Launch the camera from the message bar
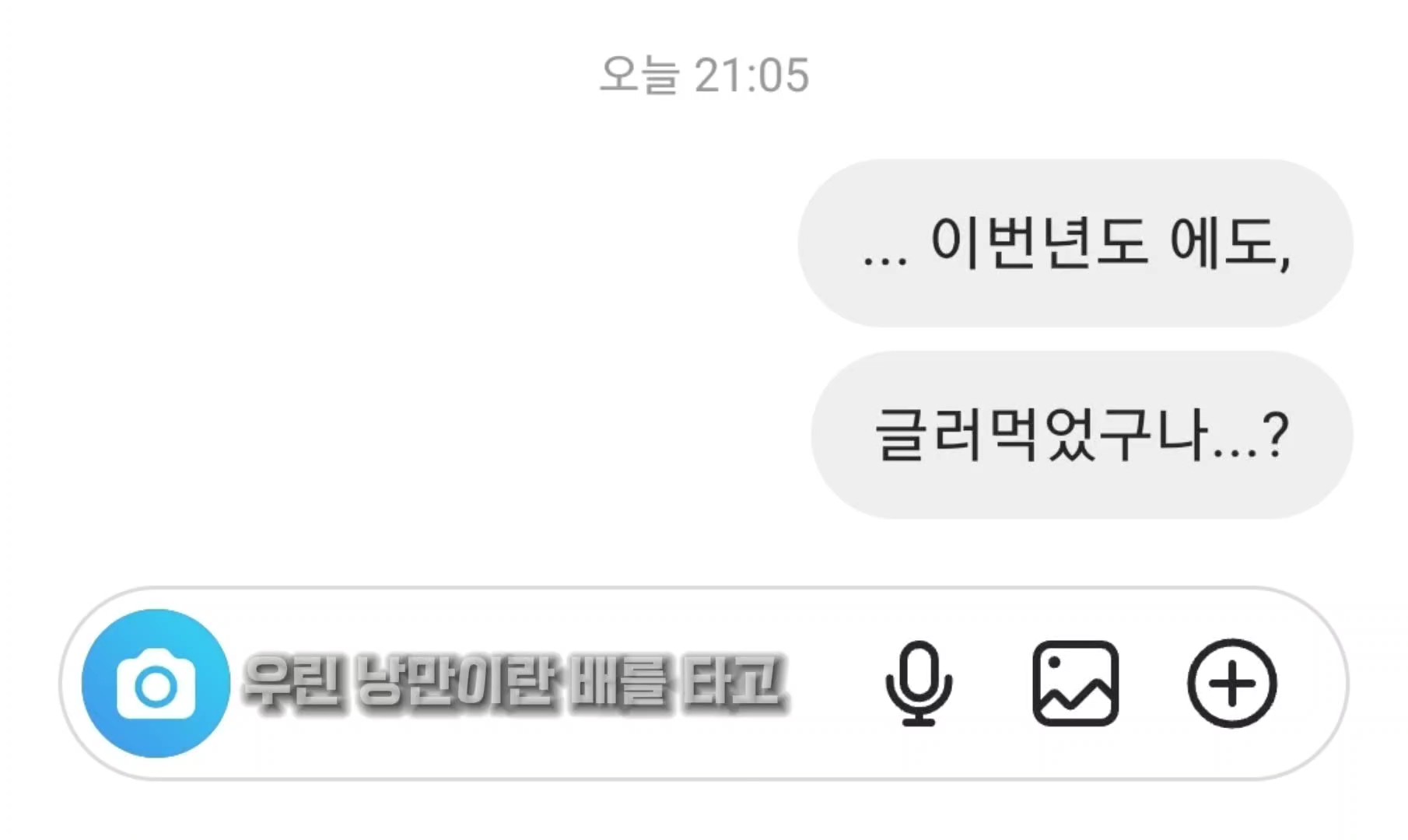1408x840 pixels. click(156, 683)
